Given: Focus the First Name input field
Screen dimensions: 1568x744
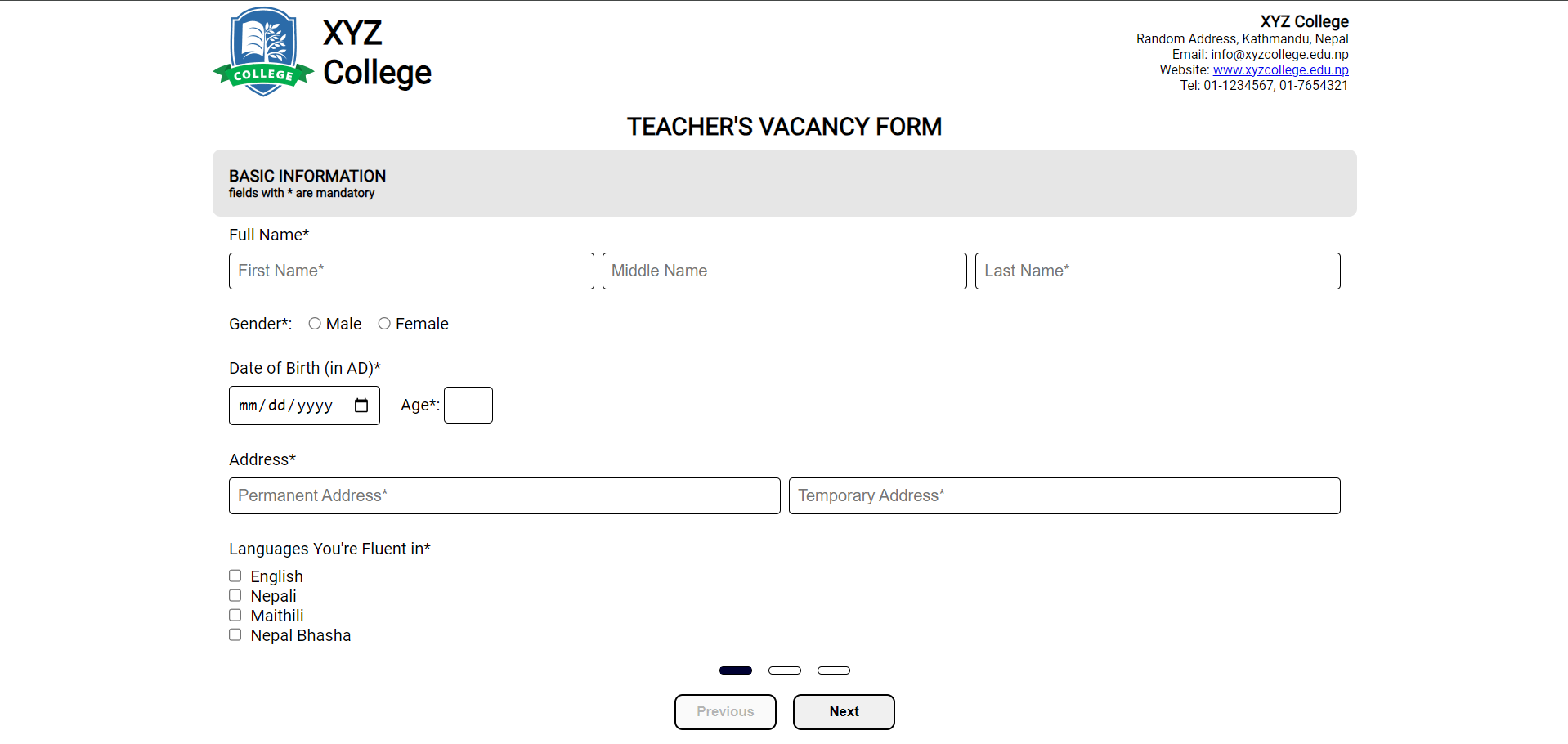Looking at the screenshot, I should tap(411, 271).
